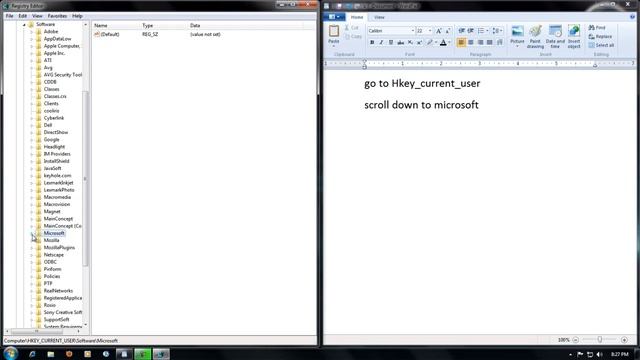Open the font family dropdown showing Calibri

click(412, 31)
